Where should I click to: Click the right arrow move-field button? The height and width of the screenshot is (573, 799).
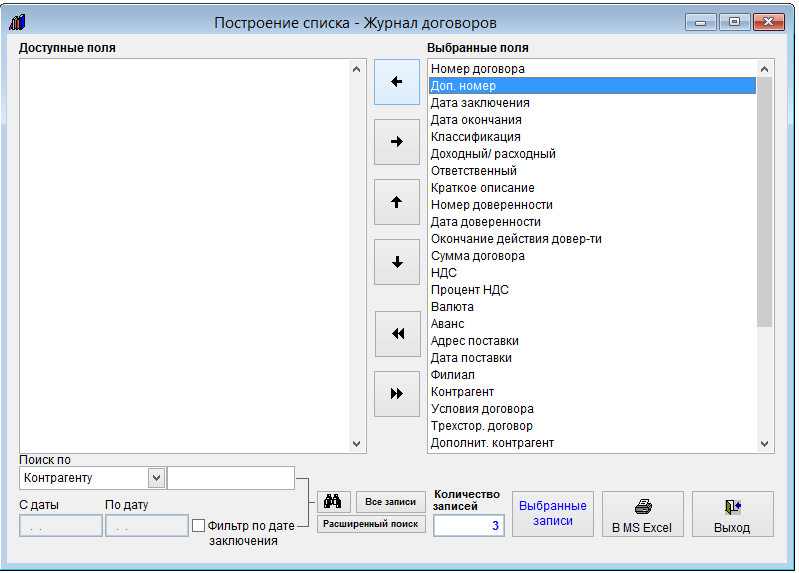[396, 142]
